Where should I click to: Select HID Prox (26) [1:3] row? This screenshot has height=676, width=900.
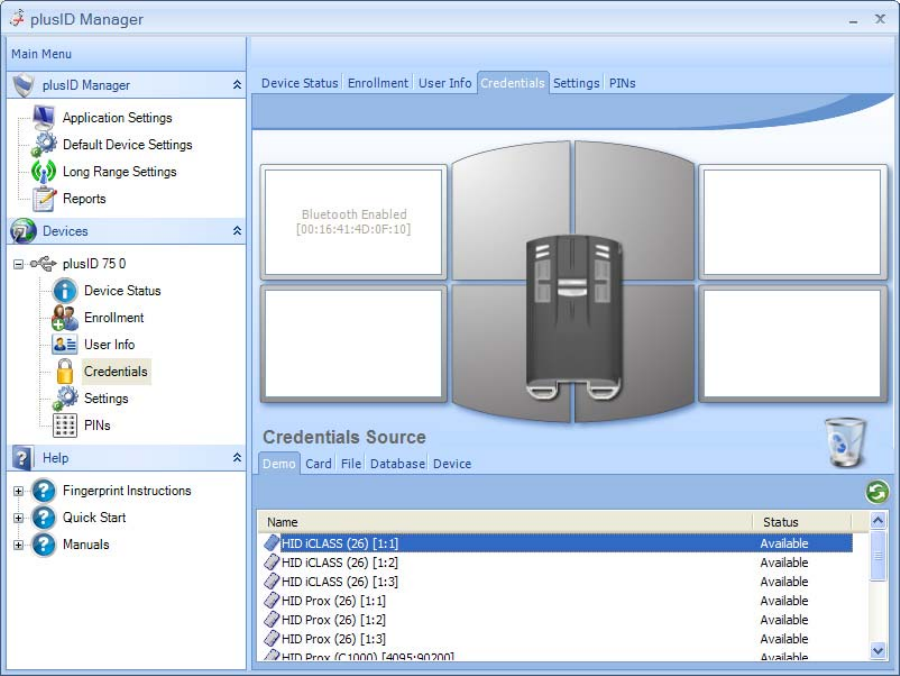tap(558, 639)
